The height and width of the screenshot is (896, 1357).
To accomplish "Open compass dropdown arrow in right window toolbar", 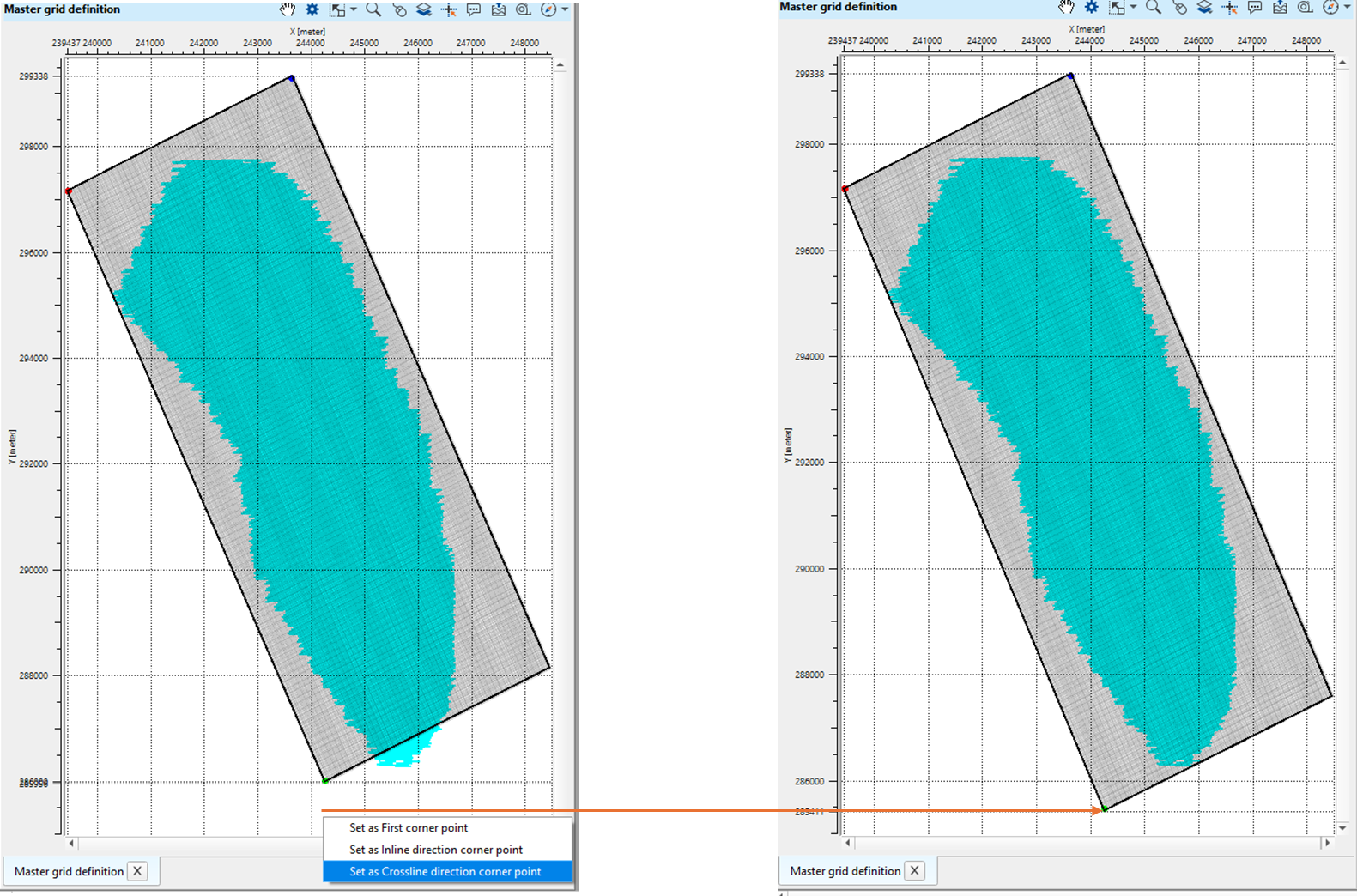I will [x=1347, y=8].
